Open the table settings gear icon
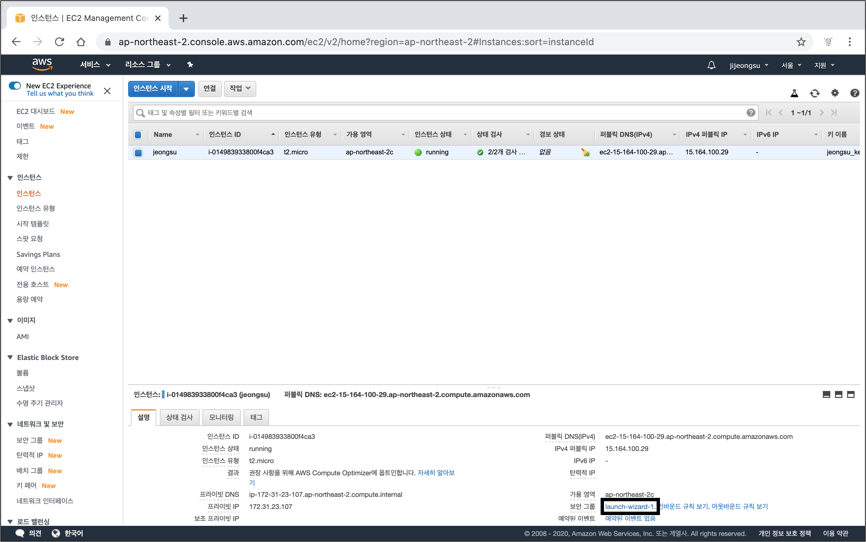Viewport: 866px width, 542px height. pyautogui.click(x=835, y=93)
